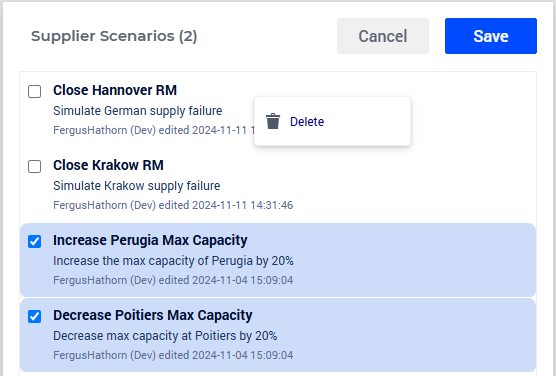Viewport: 556px width, 376px height.
Task: Click Krakow scenario edited timestamp line
Action: pyautogui.click(x=173, y=205)
